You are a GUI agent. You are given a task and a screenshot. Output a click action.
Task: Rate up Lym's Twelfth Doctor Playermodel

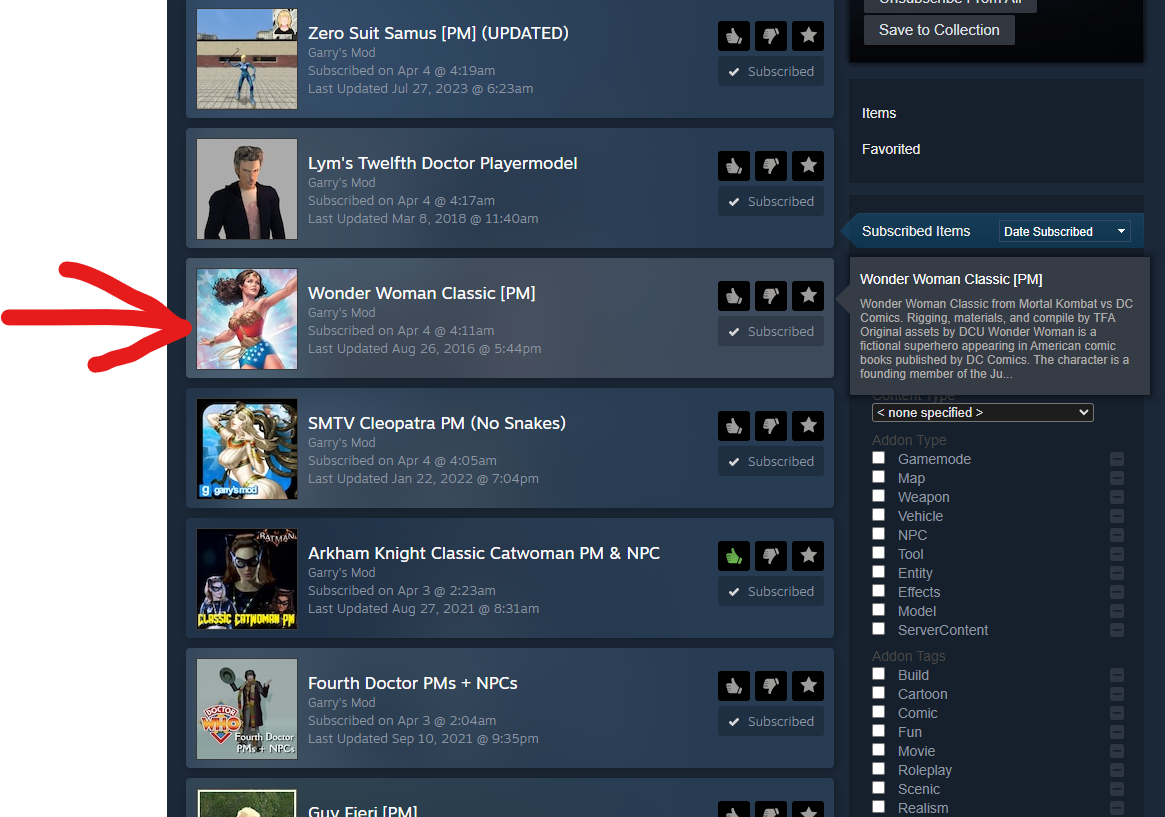click(x=734, y=165)
